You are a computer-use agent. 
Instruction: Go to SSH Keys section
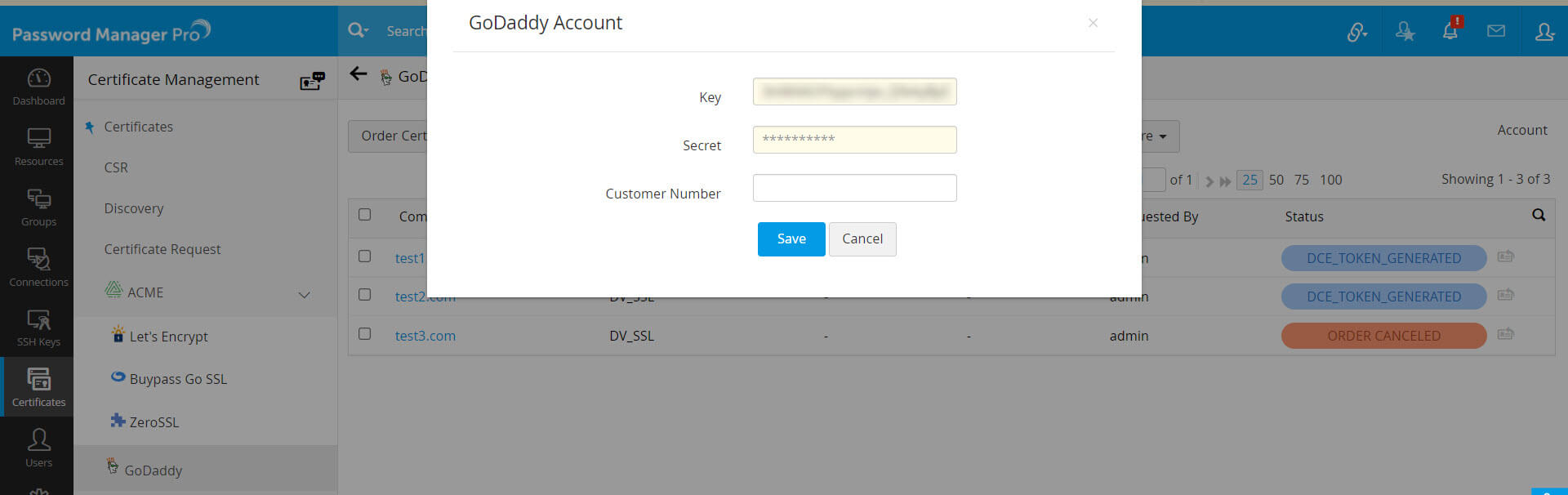click(38, 328)
